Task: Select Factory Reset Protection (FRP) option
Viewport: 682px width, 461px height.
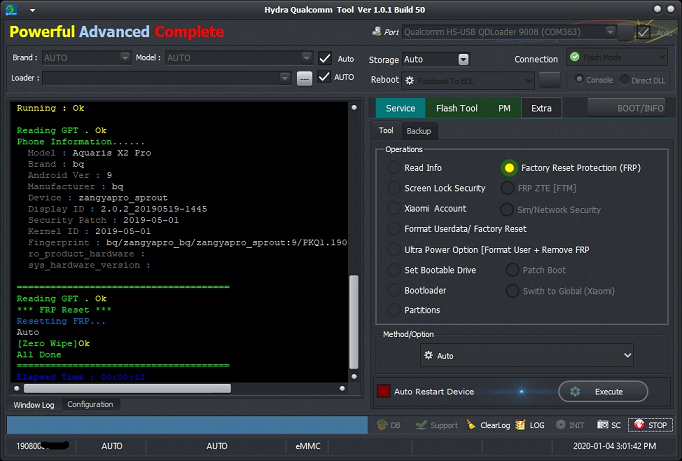Action: point(509,168)
